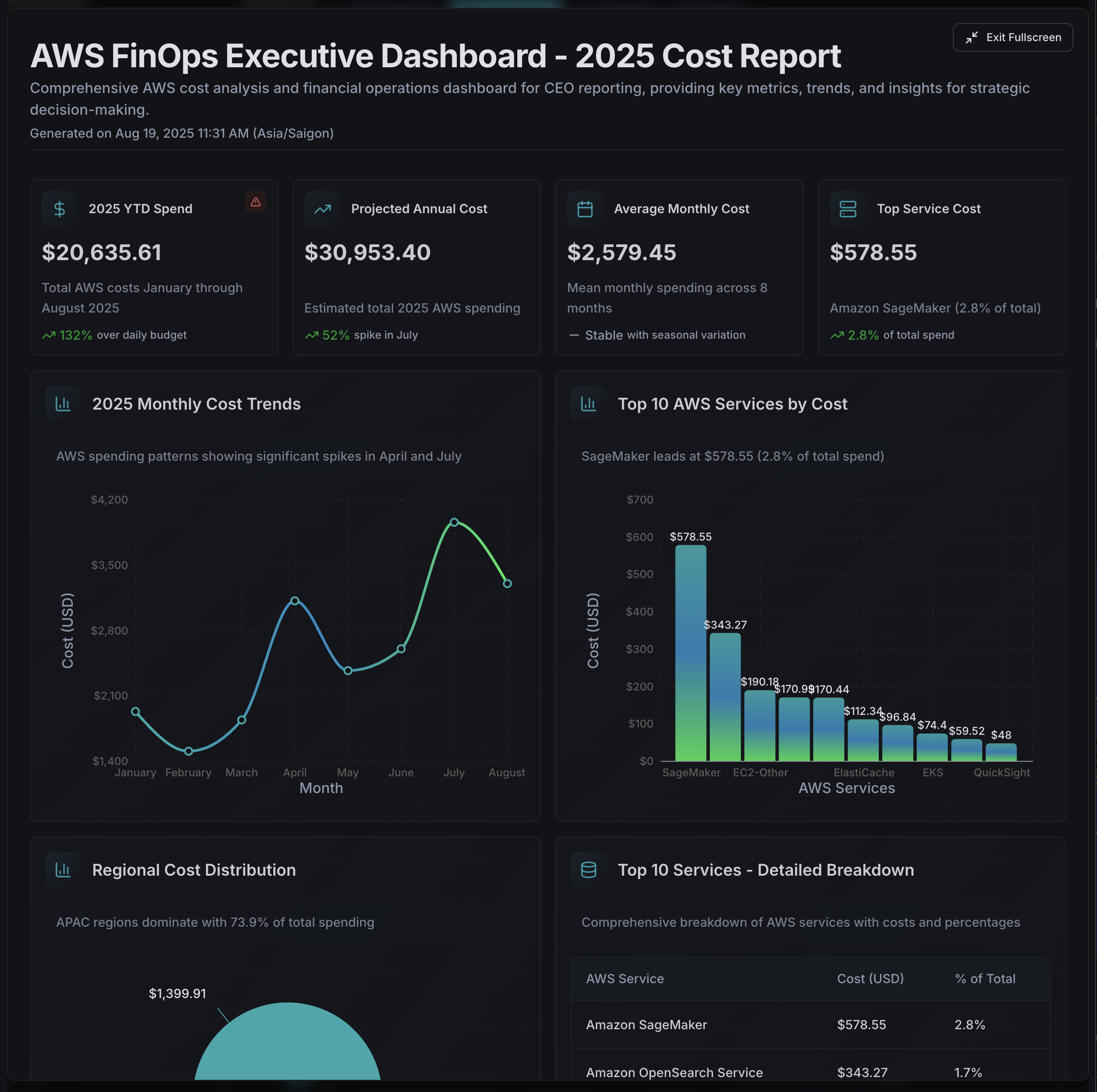Click the Amazon SageMaker table row name
The image size is (1097, 1092).
[x=646, y=1024]
